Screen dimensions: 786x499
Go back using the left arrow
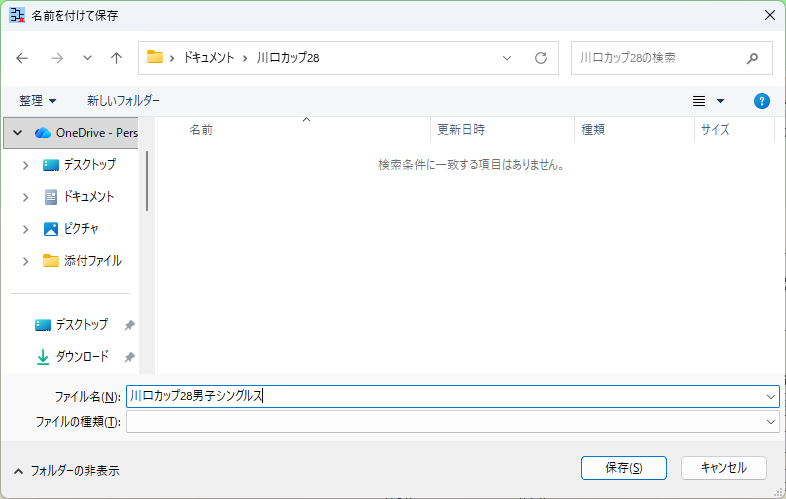point(22,58)
